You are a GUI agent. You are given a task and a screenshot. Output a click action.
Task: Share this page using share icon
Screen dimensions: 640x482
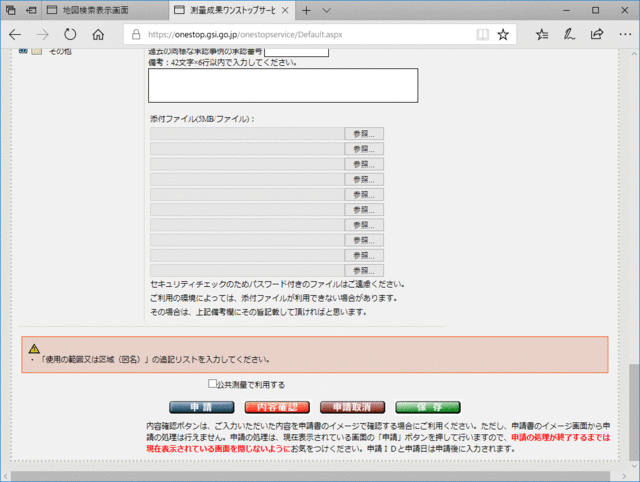(x=597, y=35)
